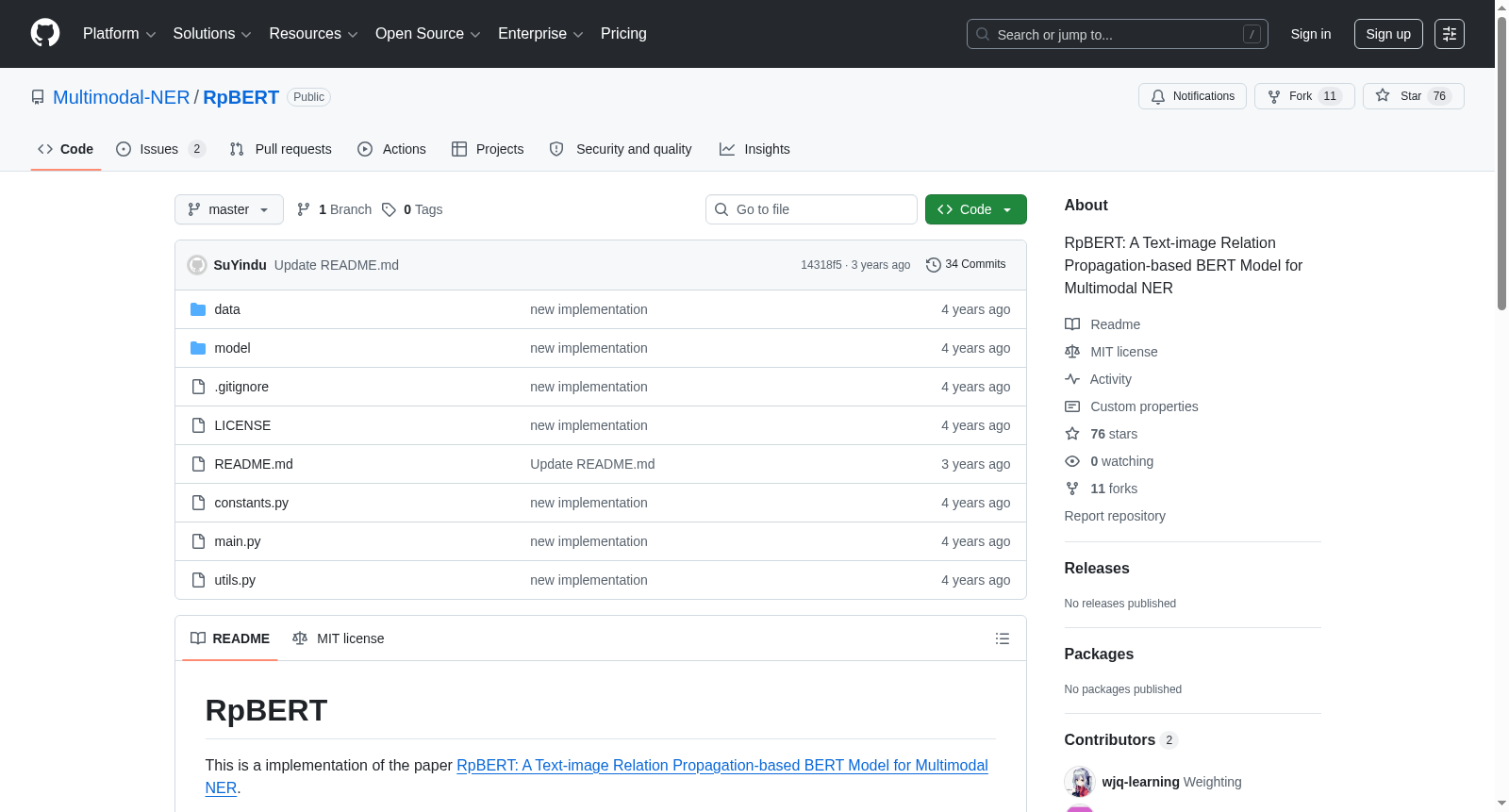Image resolution: width=1509 pixels, height=812 pixels.
Task: Open the green Code dropdown button
Action: (x=976, y=209)
